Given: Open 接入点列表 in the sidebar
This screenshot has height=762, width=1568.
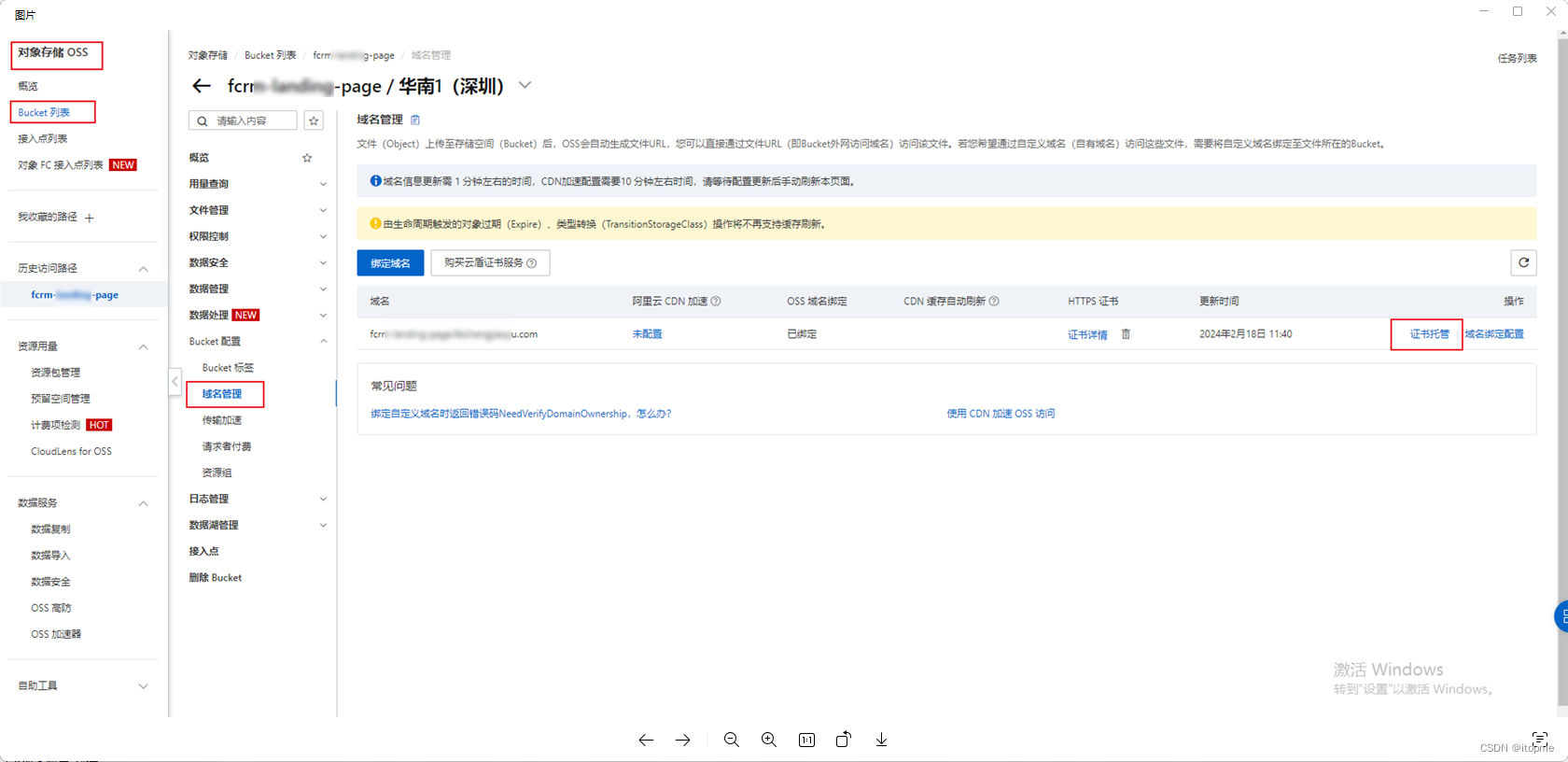Looking at the screenshot, I should tap(43, 138).
